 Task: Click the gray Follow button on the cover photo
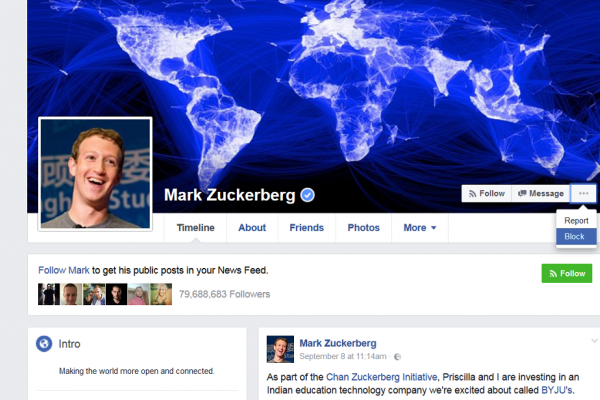coord(487,193)
